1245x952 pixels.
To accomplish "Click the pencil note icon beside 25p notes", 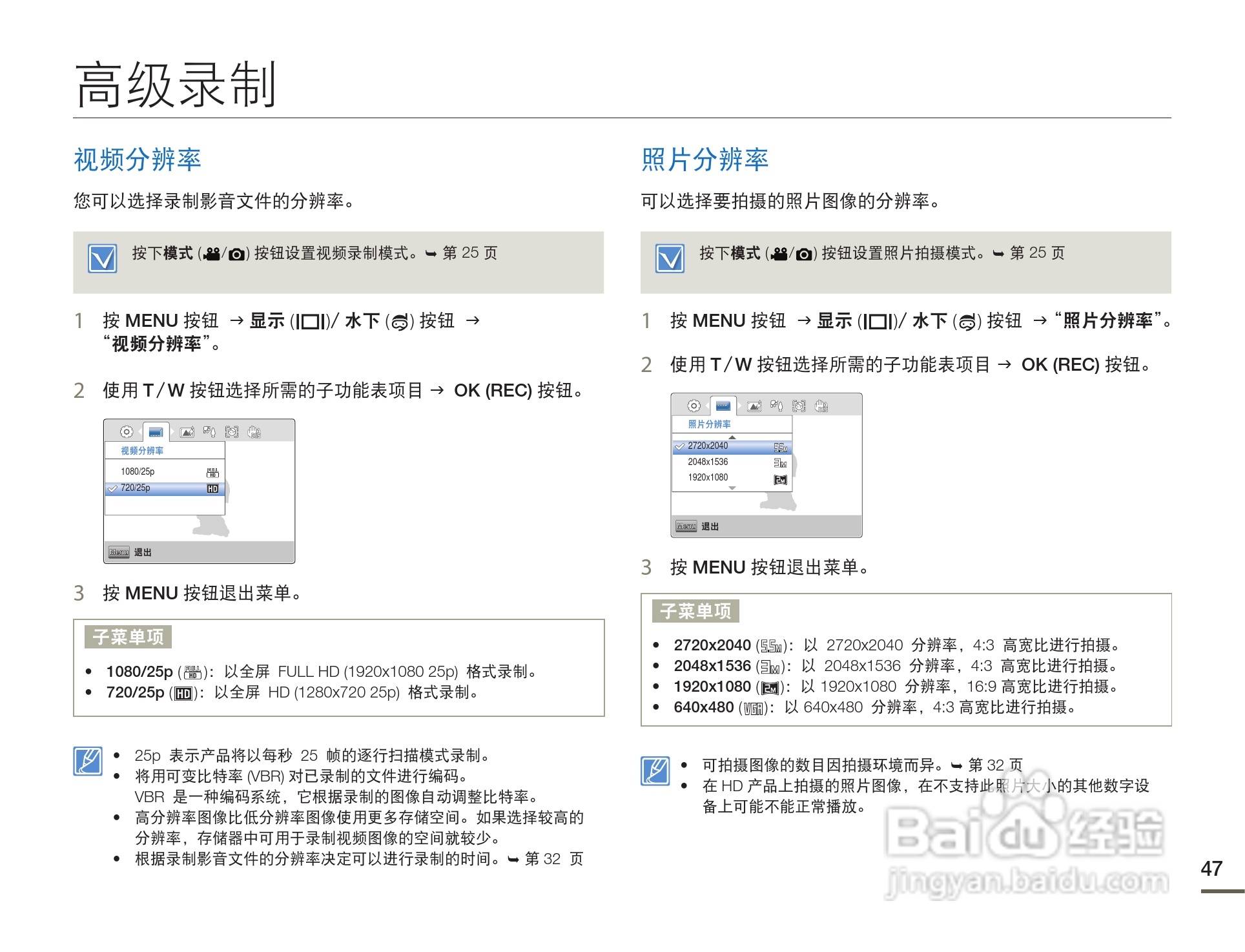I will click(x=88, y=761).
